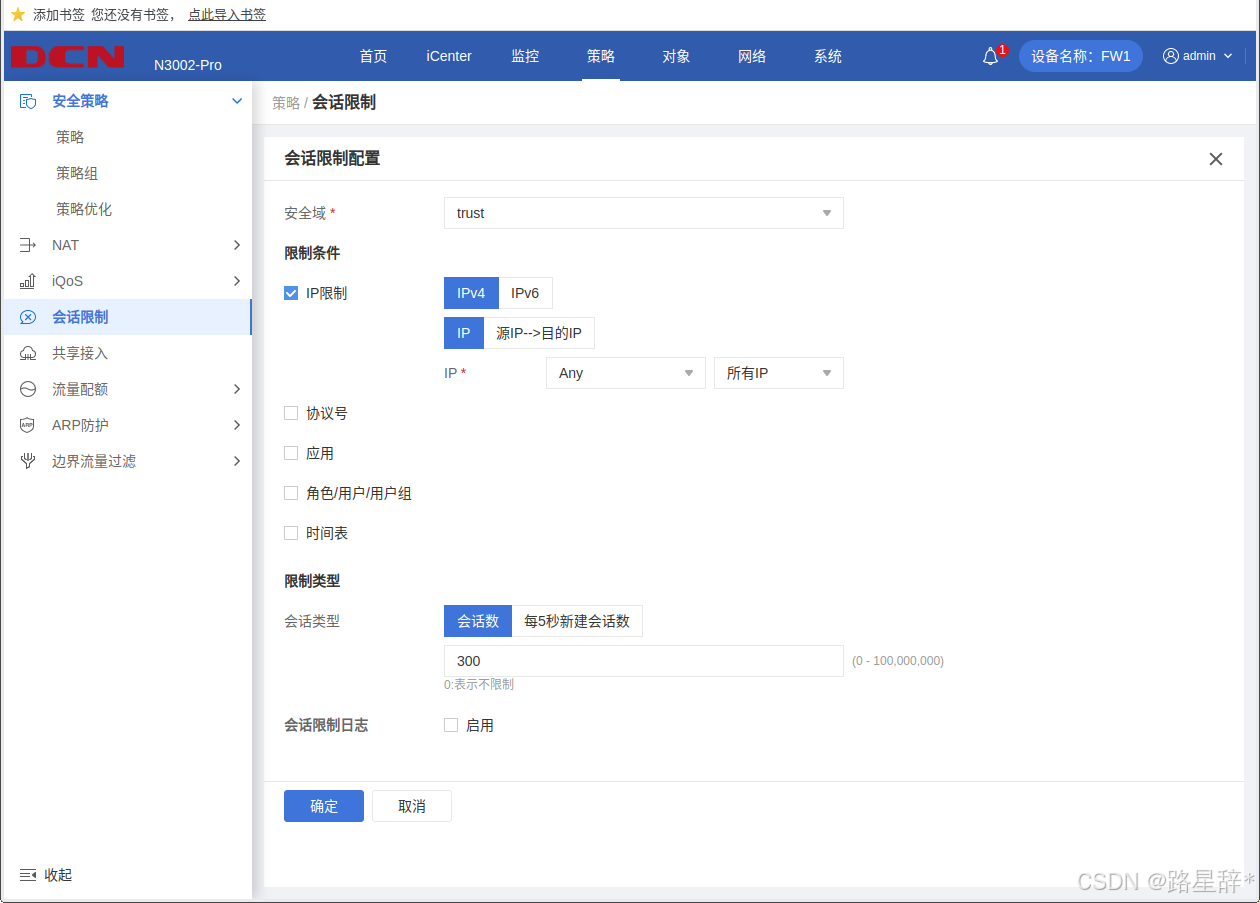
Task: Open the 安全域 trust dropdown
Action: pyautogui.click(x=643, y=213)
